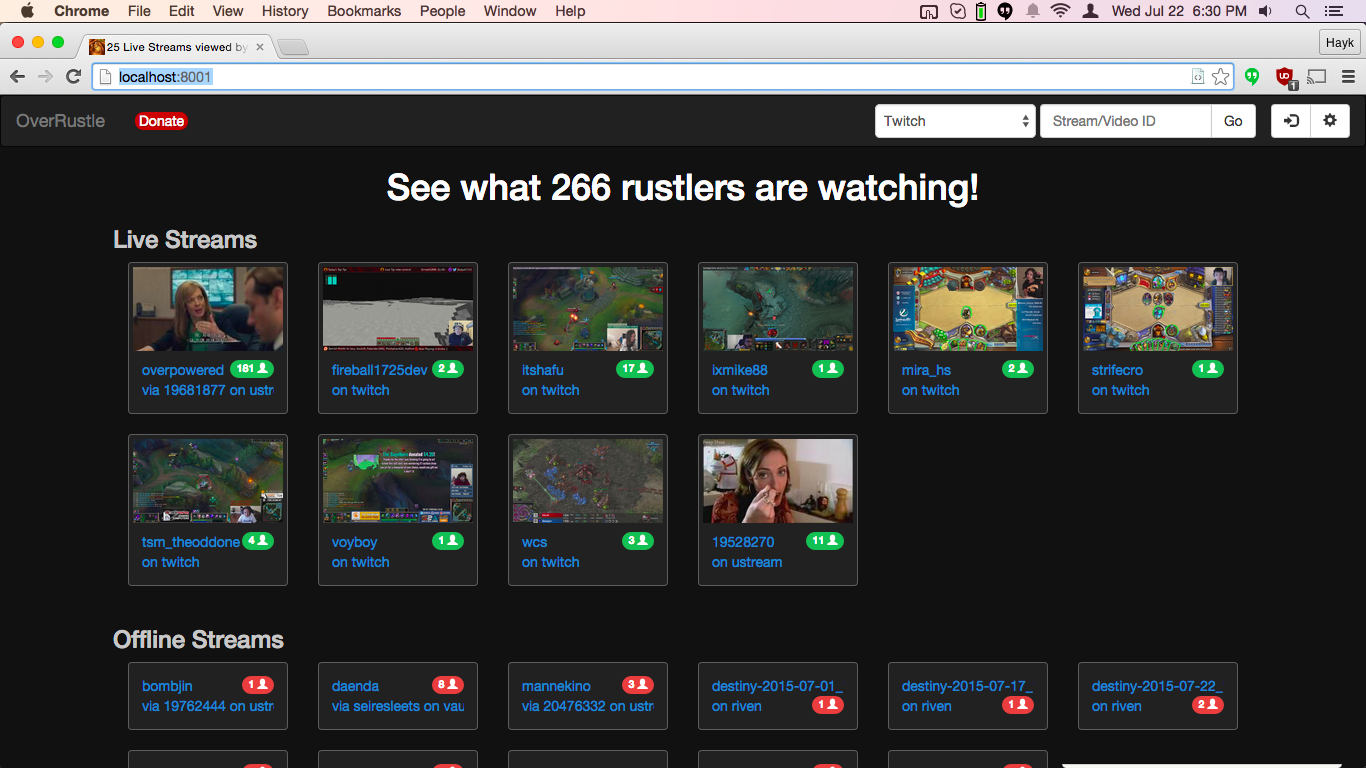Open Notification Center list icon
1366x768 pixels.
coord(1334,11)
